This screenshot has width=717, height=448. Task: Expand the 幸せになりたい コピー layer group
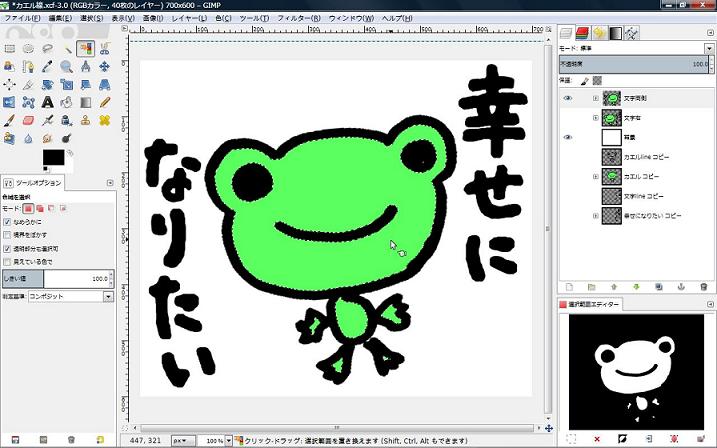point(595,216)
